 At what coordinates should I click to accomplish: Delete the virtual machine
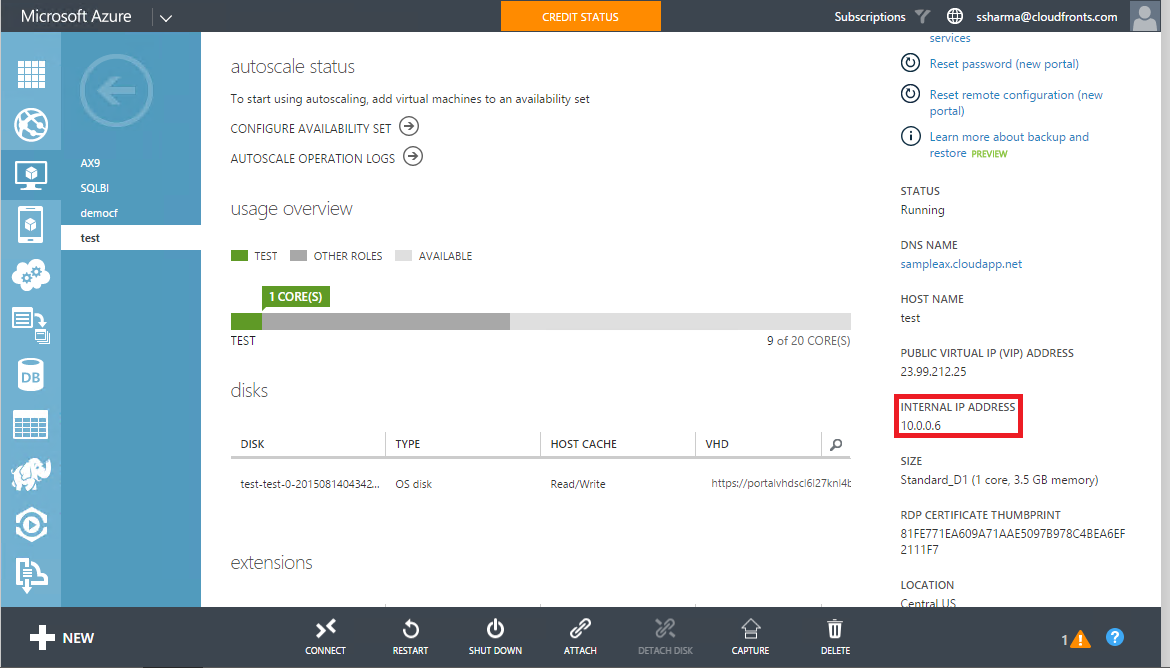tap(835, 628)
